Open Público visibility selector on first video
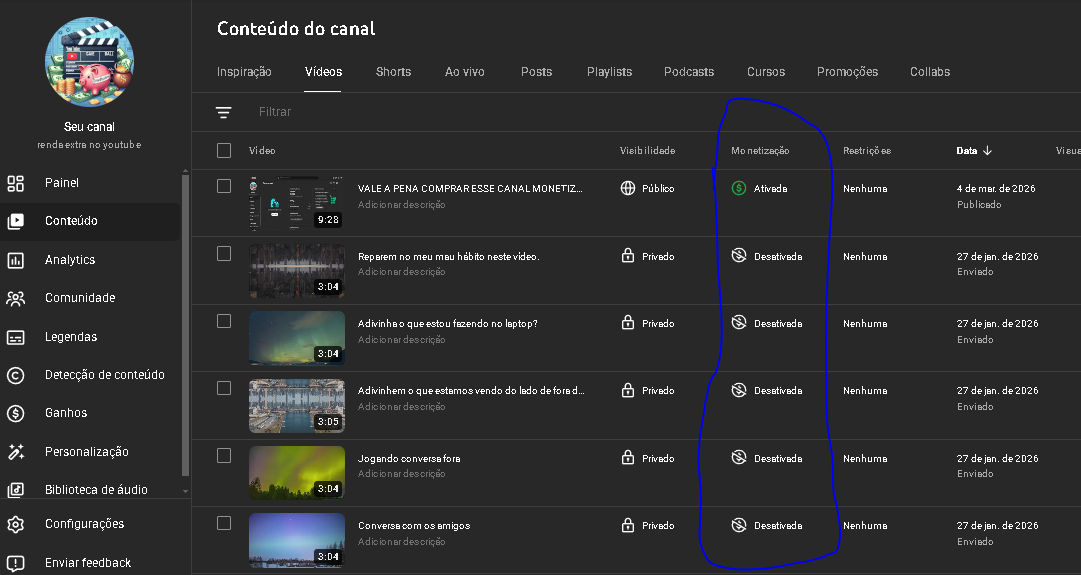The image size is (1081, 575). [647, 188]
